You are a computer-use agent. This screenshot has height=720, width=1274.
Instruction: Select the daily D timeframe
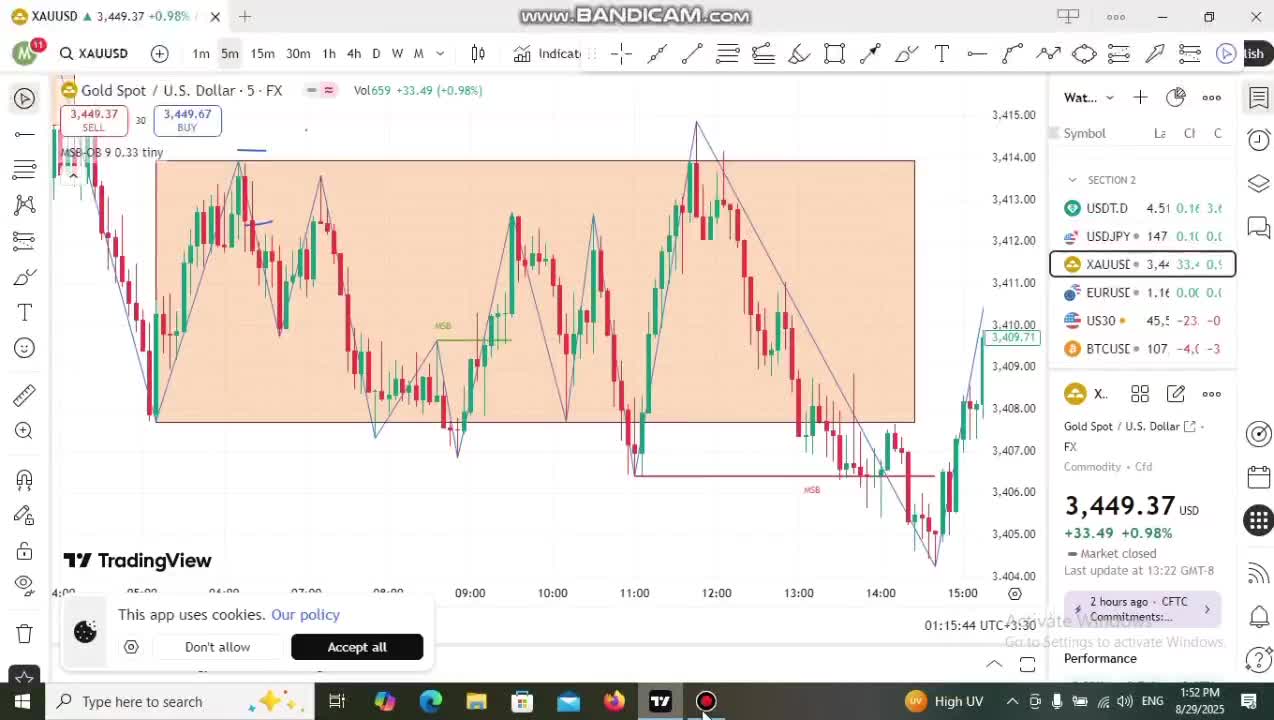pos(376,54)
